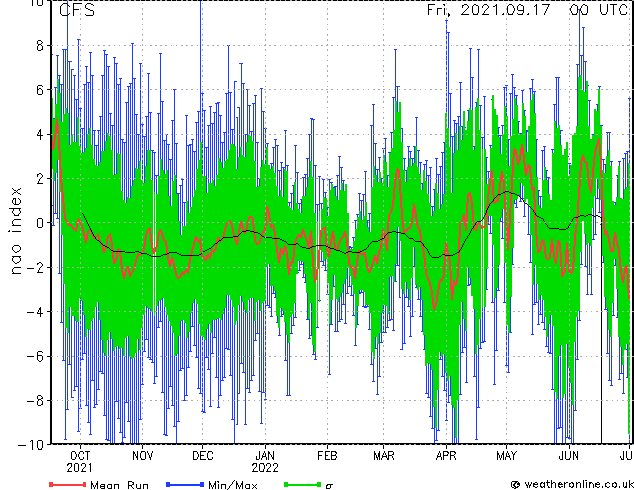Click the CFS model label
The image size is (634, 490).
pos(77,10)
